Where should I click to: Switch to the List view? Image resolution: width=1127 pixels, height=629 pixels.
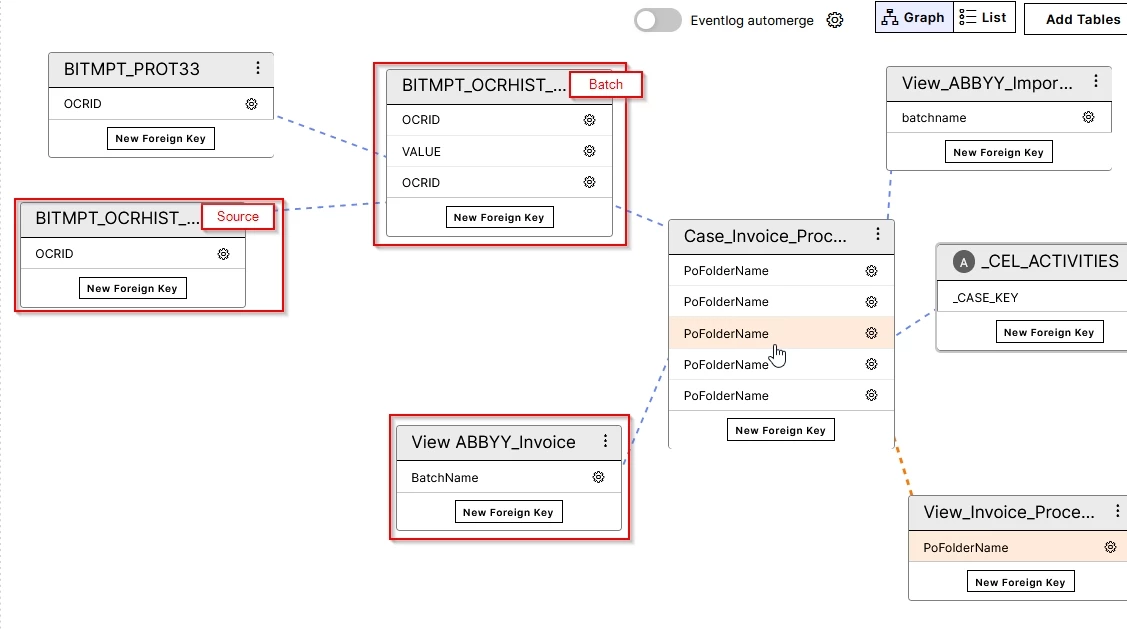(x=984, y=17)
